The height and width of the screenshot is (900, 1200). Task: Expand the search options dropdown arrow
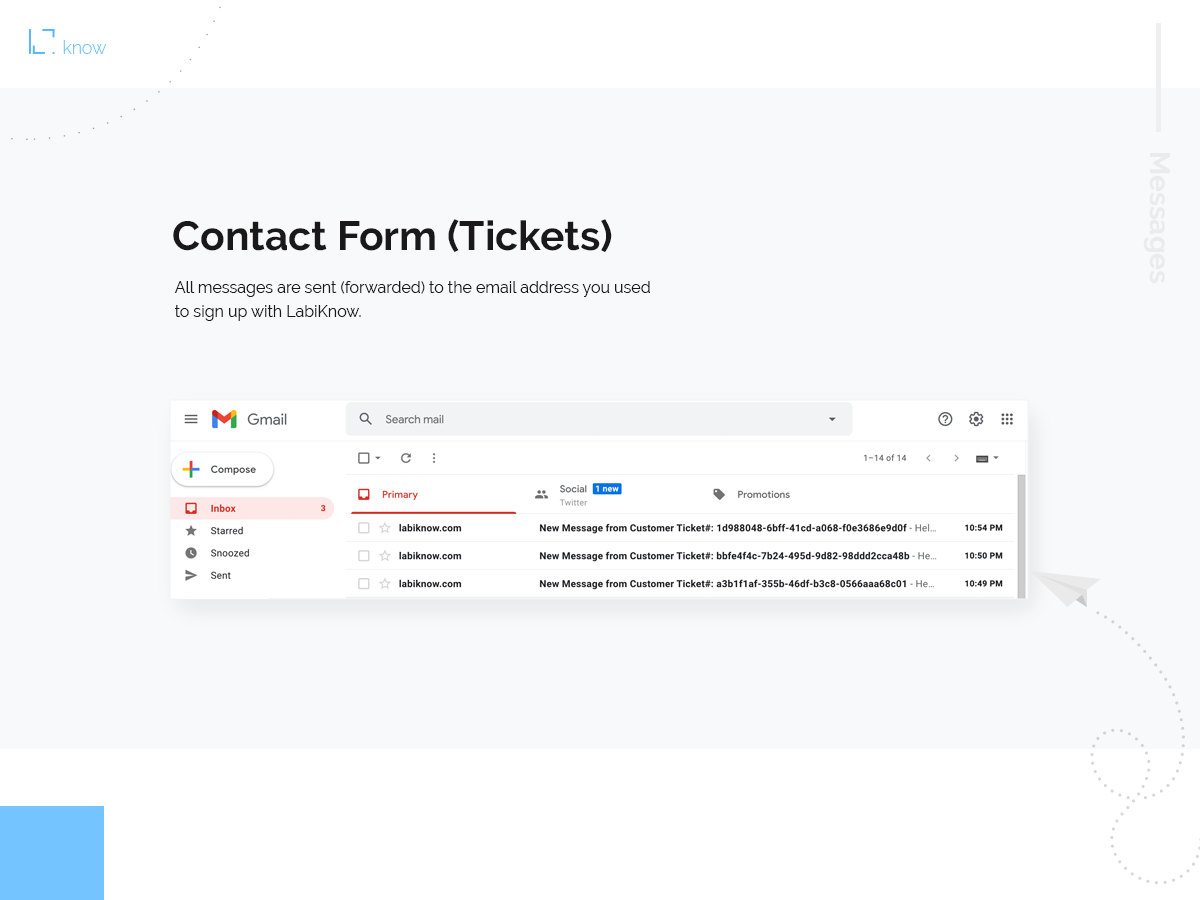tap(832, 420)
